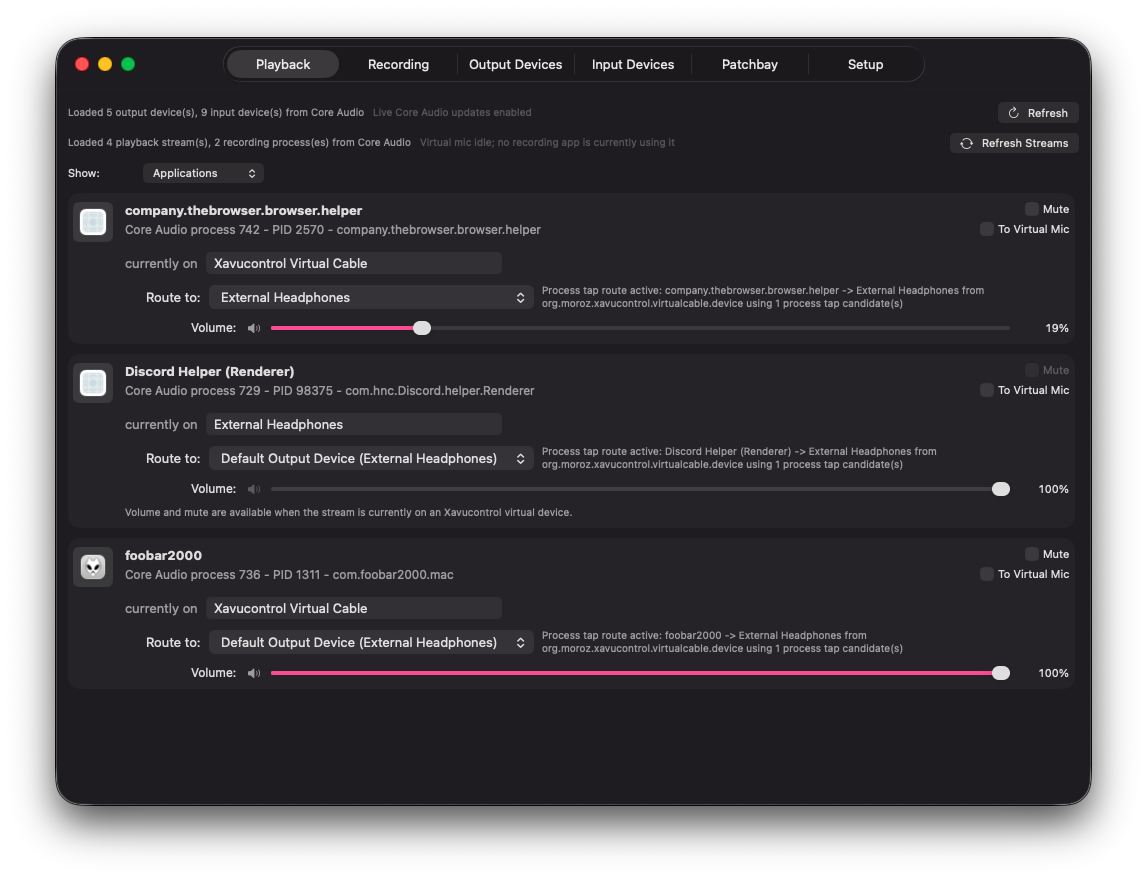
Task: Switch to the Playback tab
Action: [x=283, y=64]
